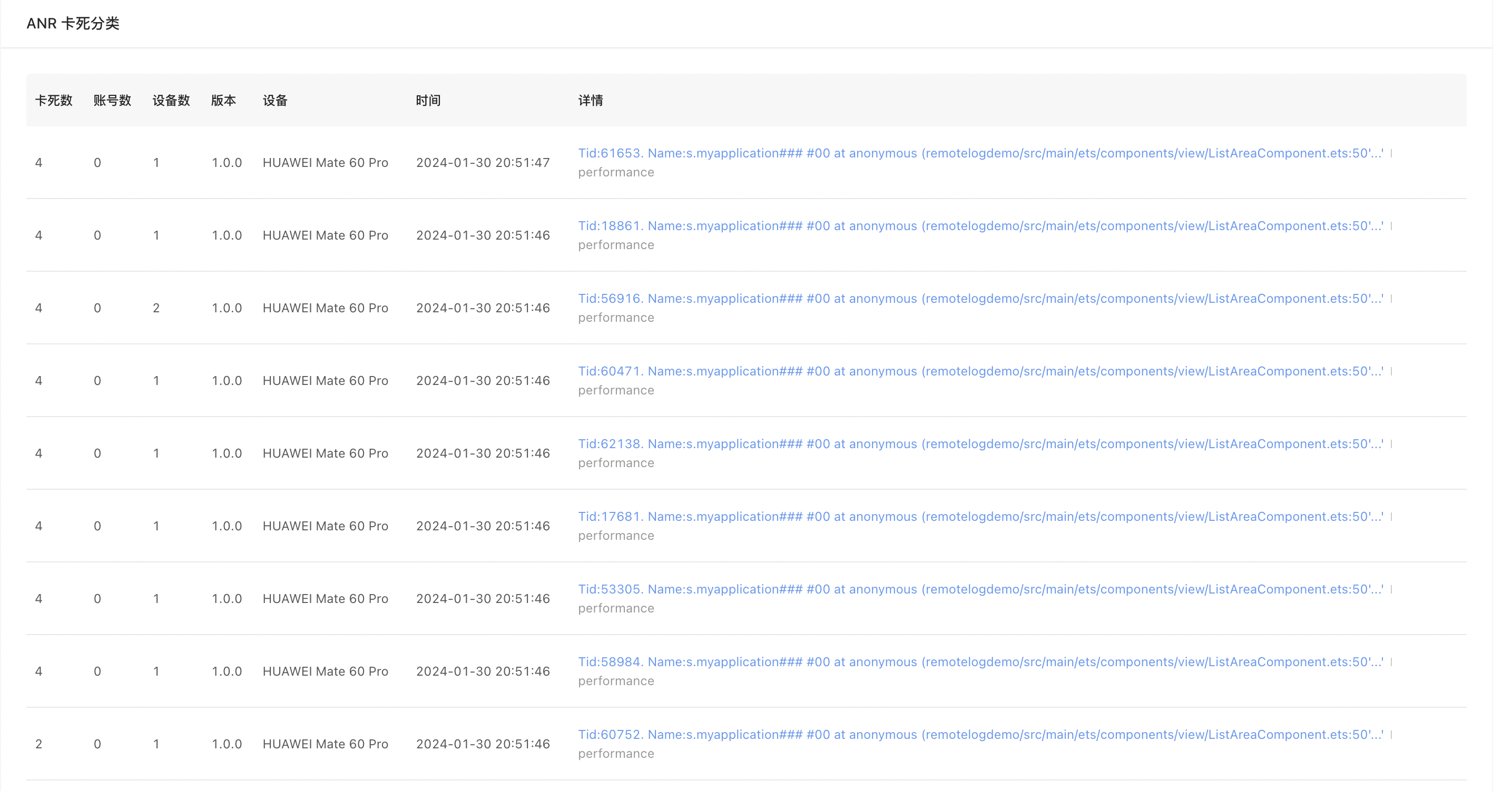The image size is (1512, 791).
Task: Open the Tid:18861 ANR detail link
Action: [x=980, y=226]
